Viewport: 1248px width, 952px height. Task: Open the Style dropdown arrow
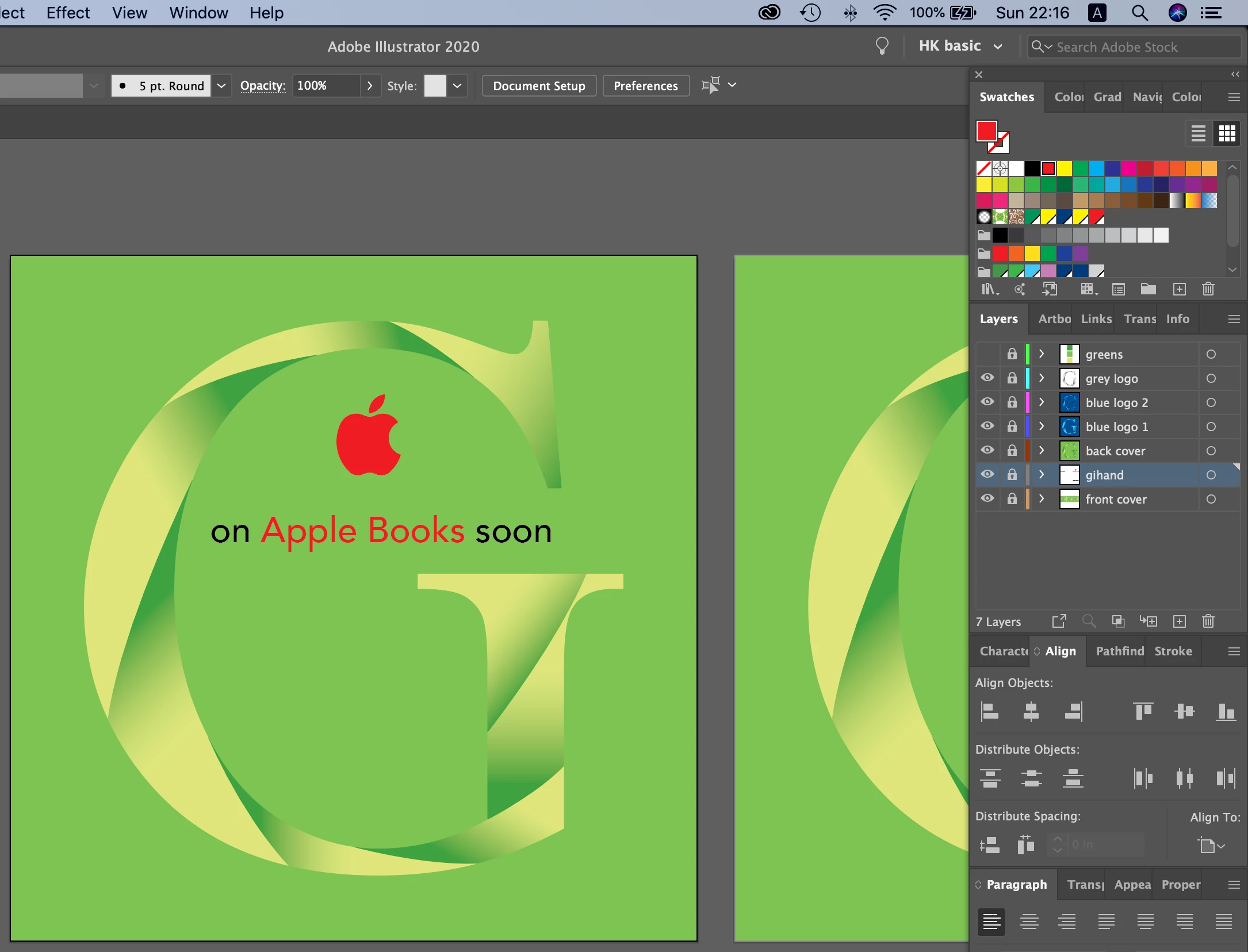[457, 86]
